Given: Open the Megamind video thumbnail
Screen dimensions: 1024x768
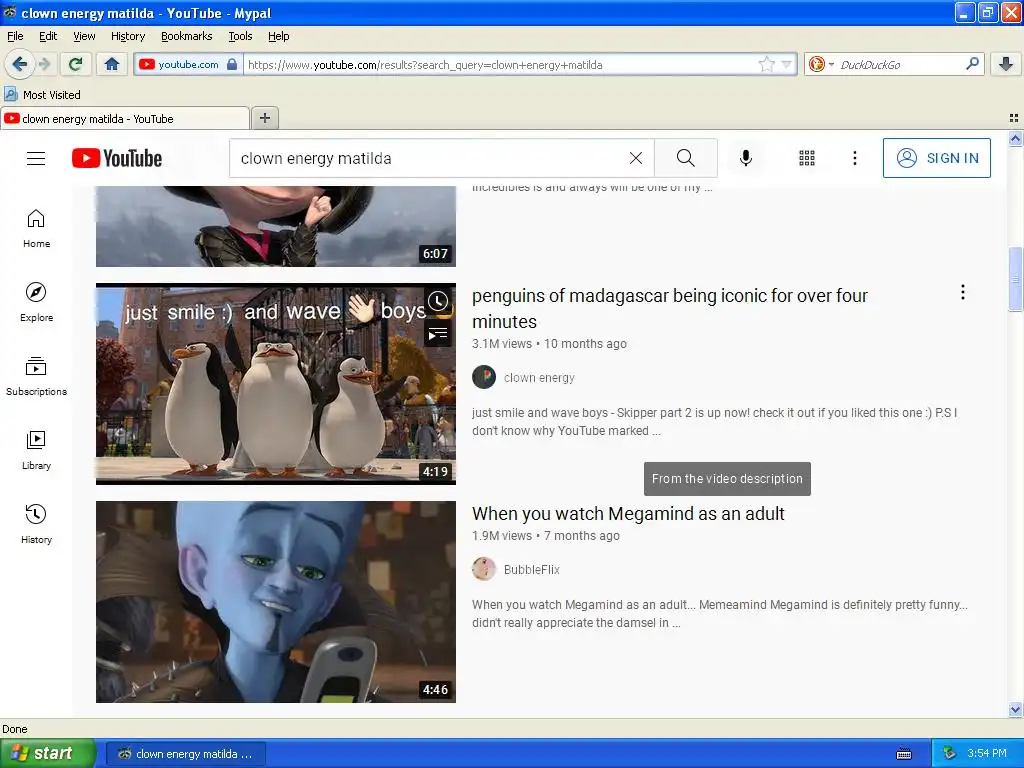Looking at the screenshot, I should point(276,602).
